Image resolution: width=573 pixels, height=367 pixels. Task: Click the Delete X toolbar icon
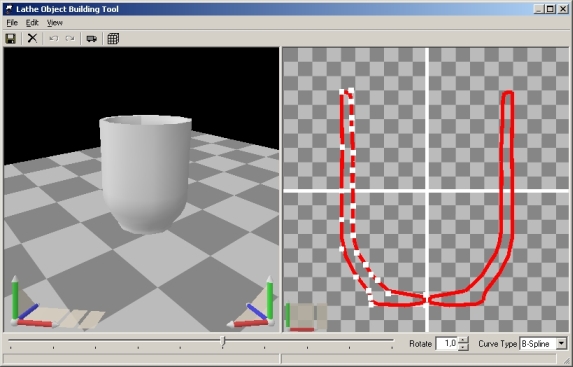point(33,38)
